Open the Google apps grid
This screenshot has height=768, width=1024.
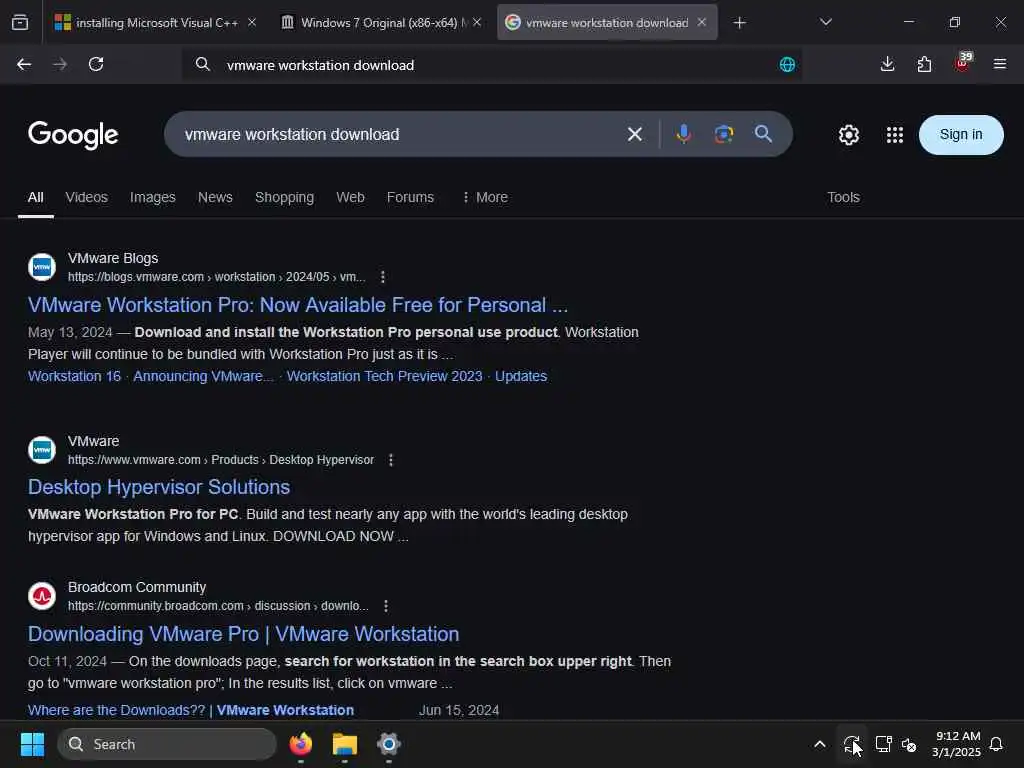895,135
